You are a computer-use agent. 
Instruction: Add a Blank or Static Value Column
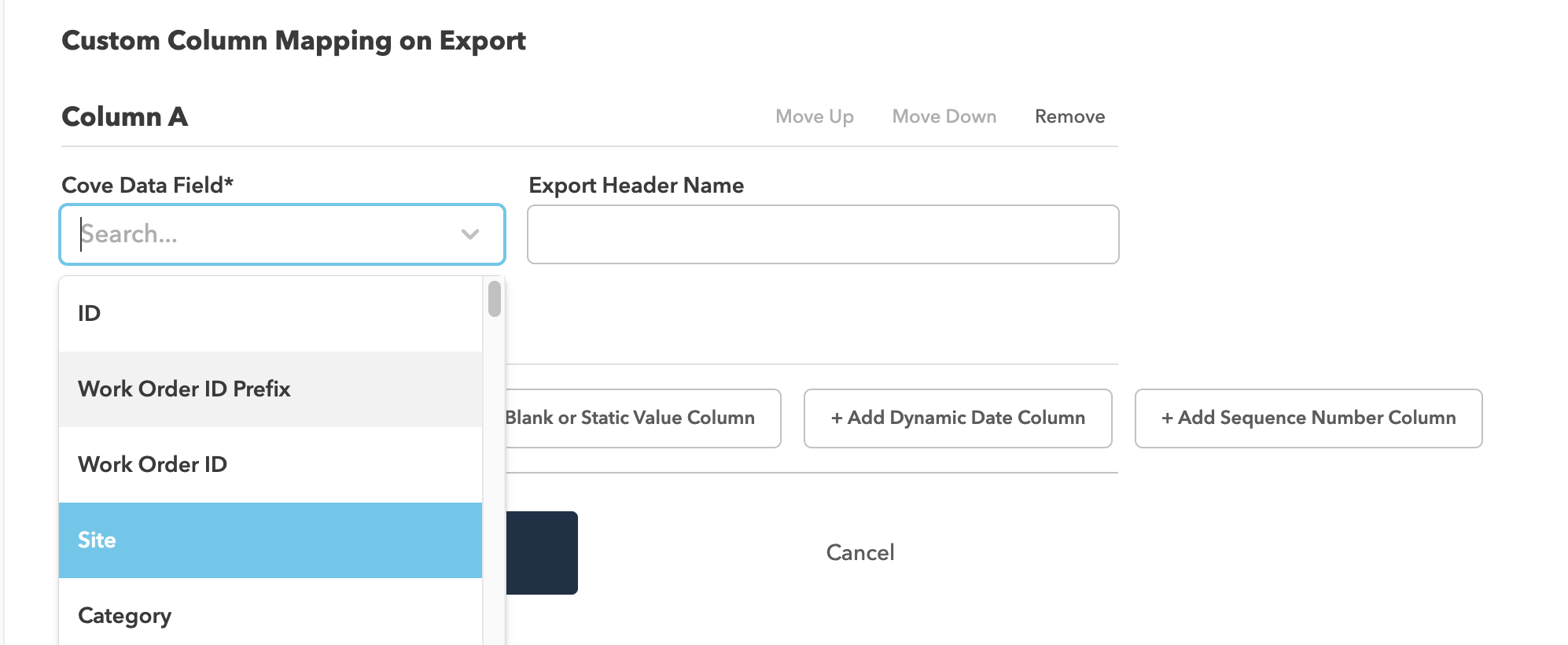pyautogui.click(x=642, y=418)
